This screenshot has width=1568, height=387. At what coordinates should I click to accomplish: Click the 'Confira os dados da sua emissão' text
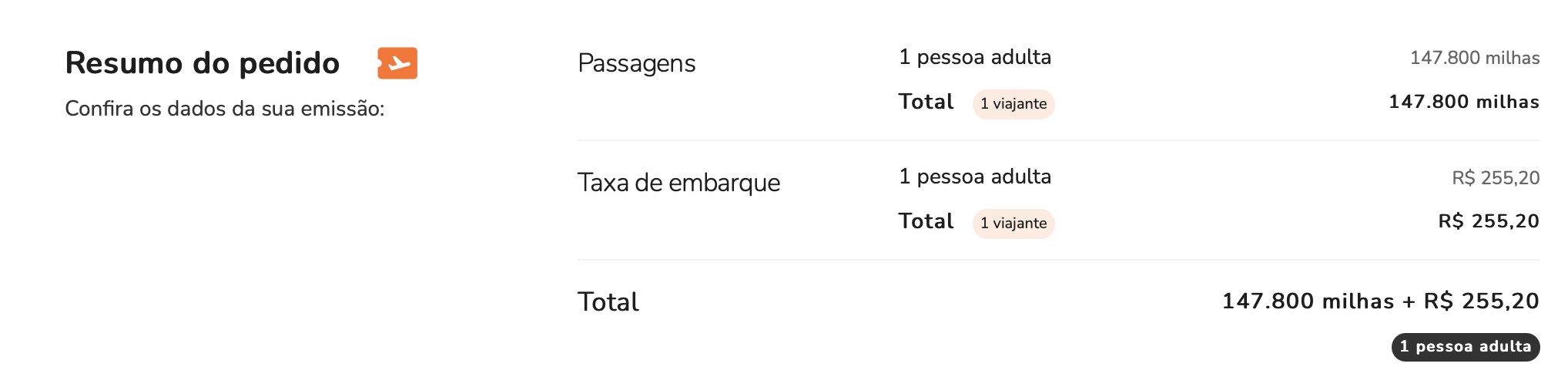coord(225,109)
